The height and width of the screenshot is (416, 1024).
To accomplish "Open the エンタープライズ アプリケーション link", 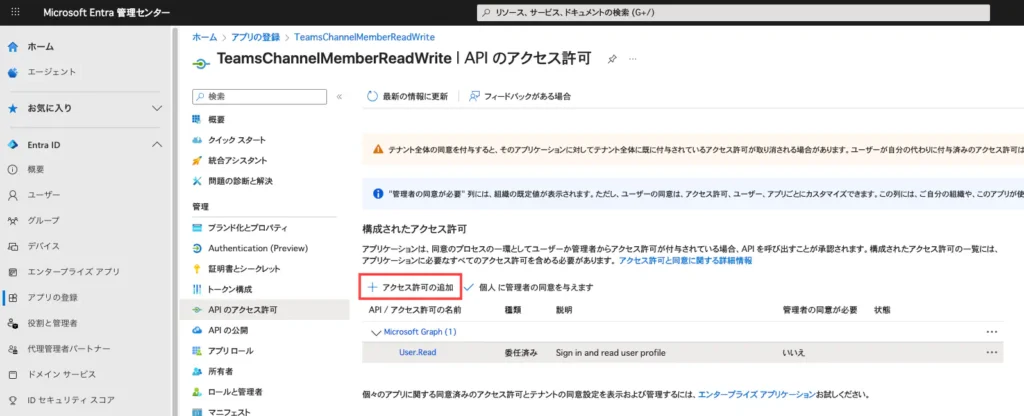I will click(756, 395).
